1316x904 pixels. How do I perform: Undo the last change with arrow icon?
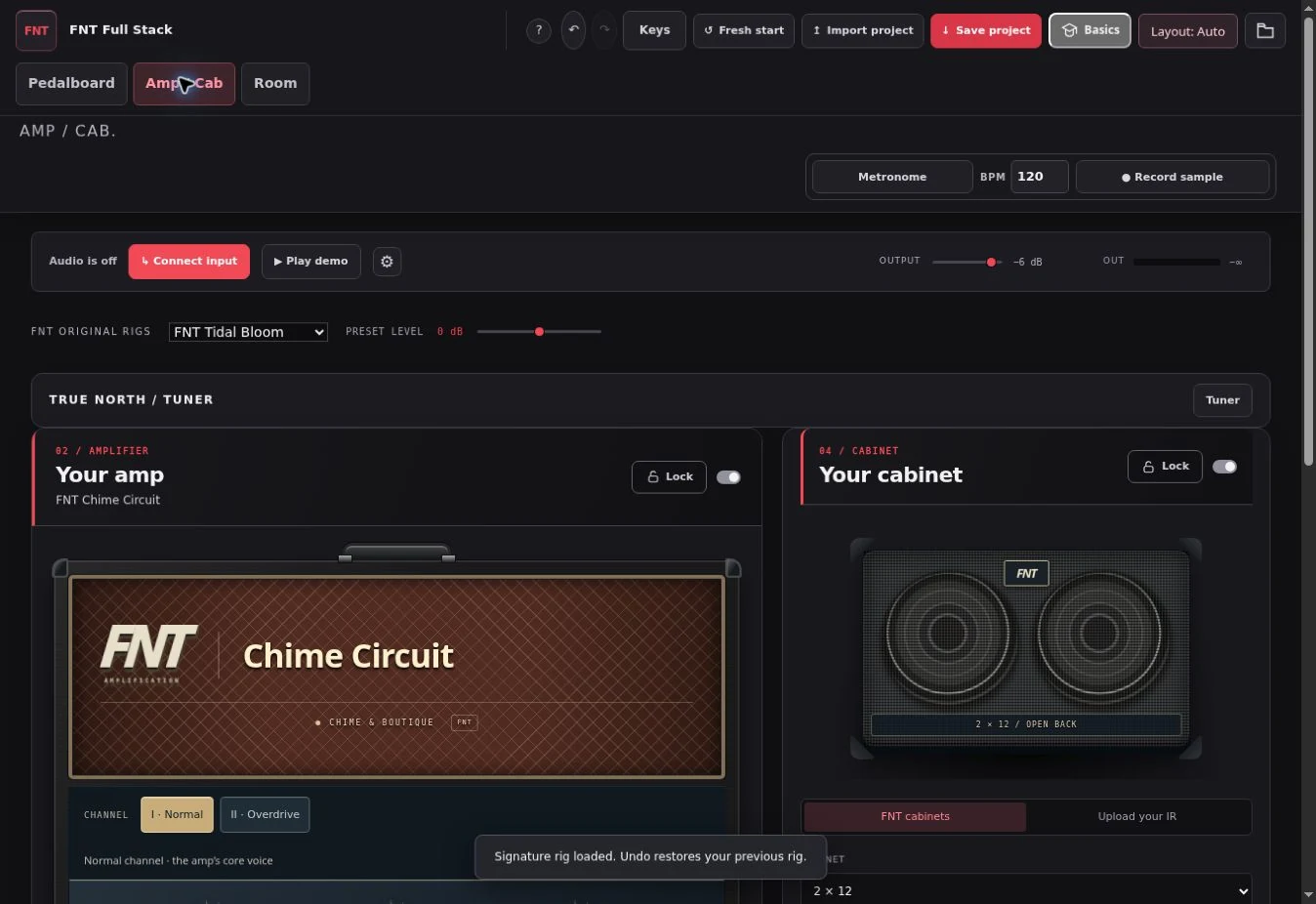(574, 30)
